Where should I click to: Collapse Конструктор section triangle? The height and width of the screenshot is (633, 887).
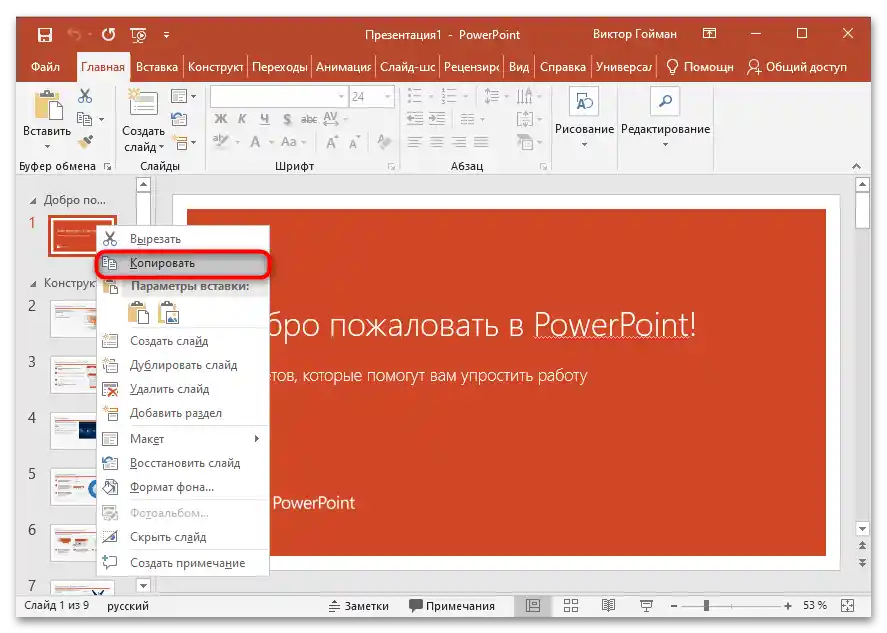[x=33, y=284]
